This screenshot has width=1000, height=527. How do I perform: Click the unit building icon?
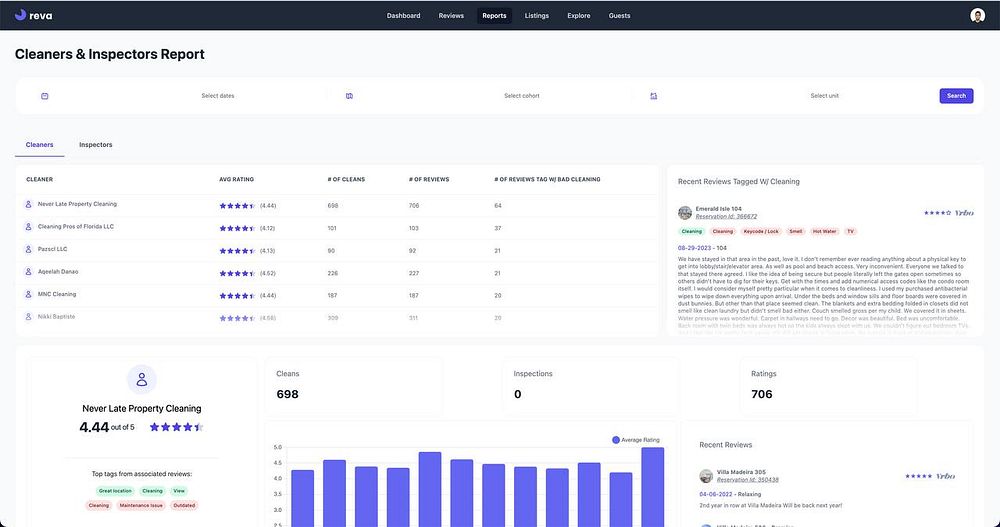point(654,96)
